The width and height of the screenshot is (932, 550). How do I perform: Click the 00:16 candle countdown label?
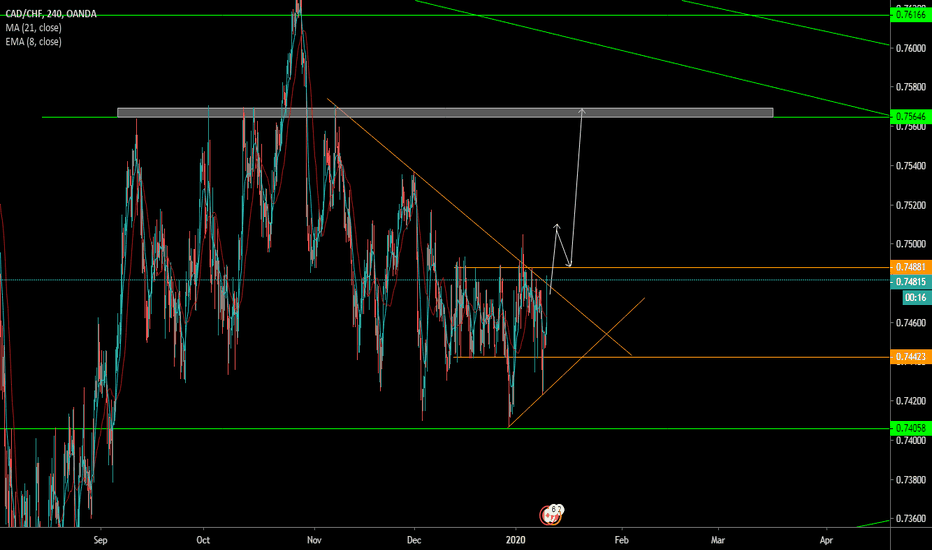coord(914,297)
